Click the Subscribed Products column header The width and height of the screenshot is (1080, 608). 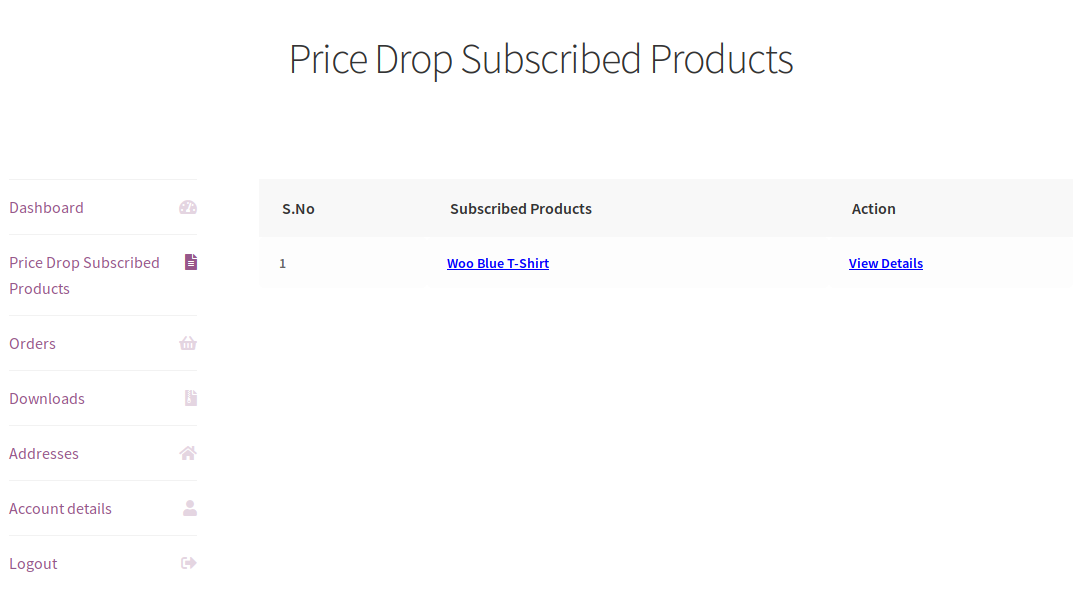click(521, 209)
